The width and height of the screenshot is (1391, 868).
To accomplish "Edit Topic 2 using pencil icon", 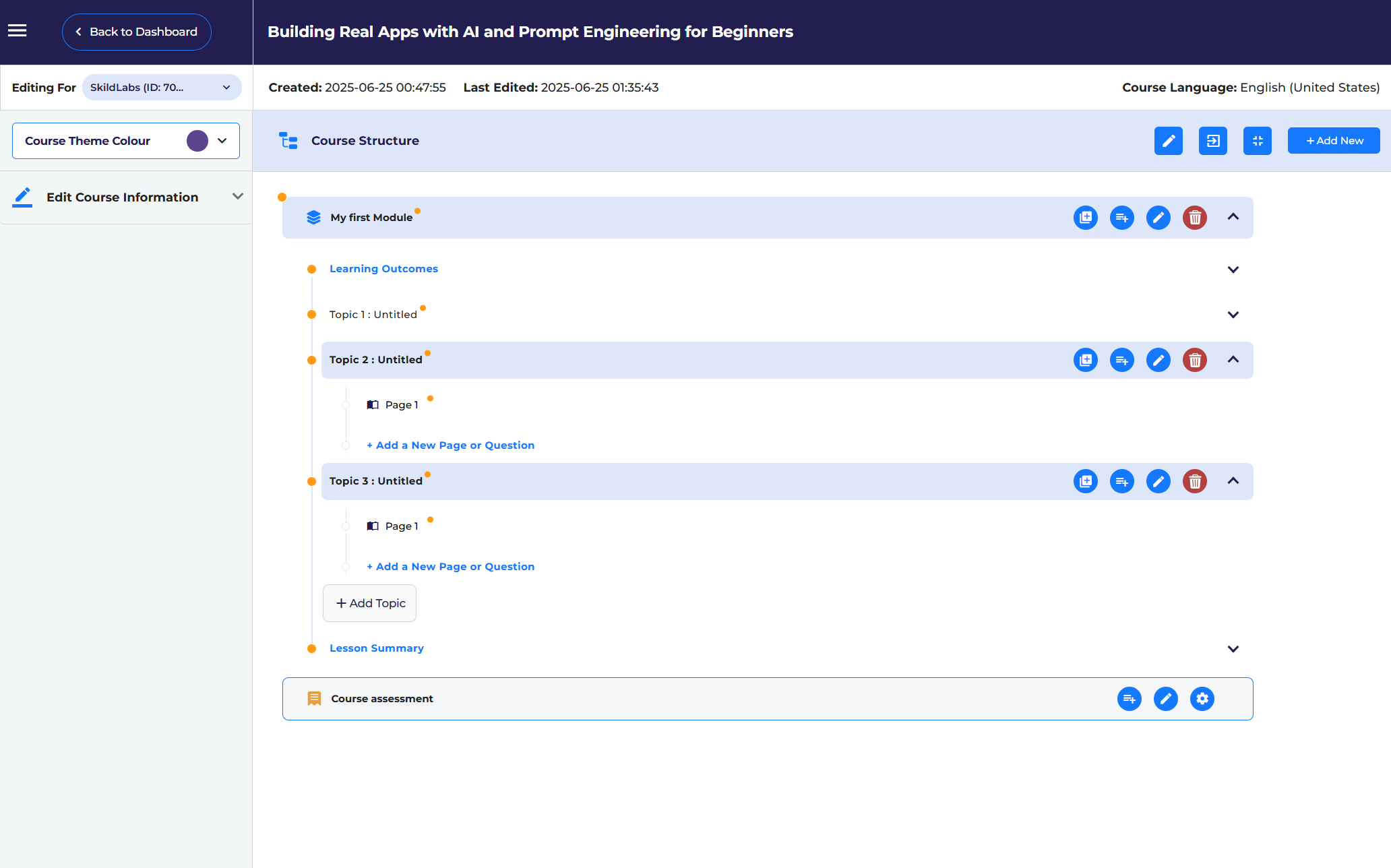I will pyautogui.click(x=1158, y=360).
